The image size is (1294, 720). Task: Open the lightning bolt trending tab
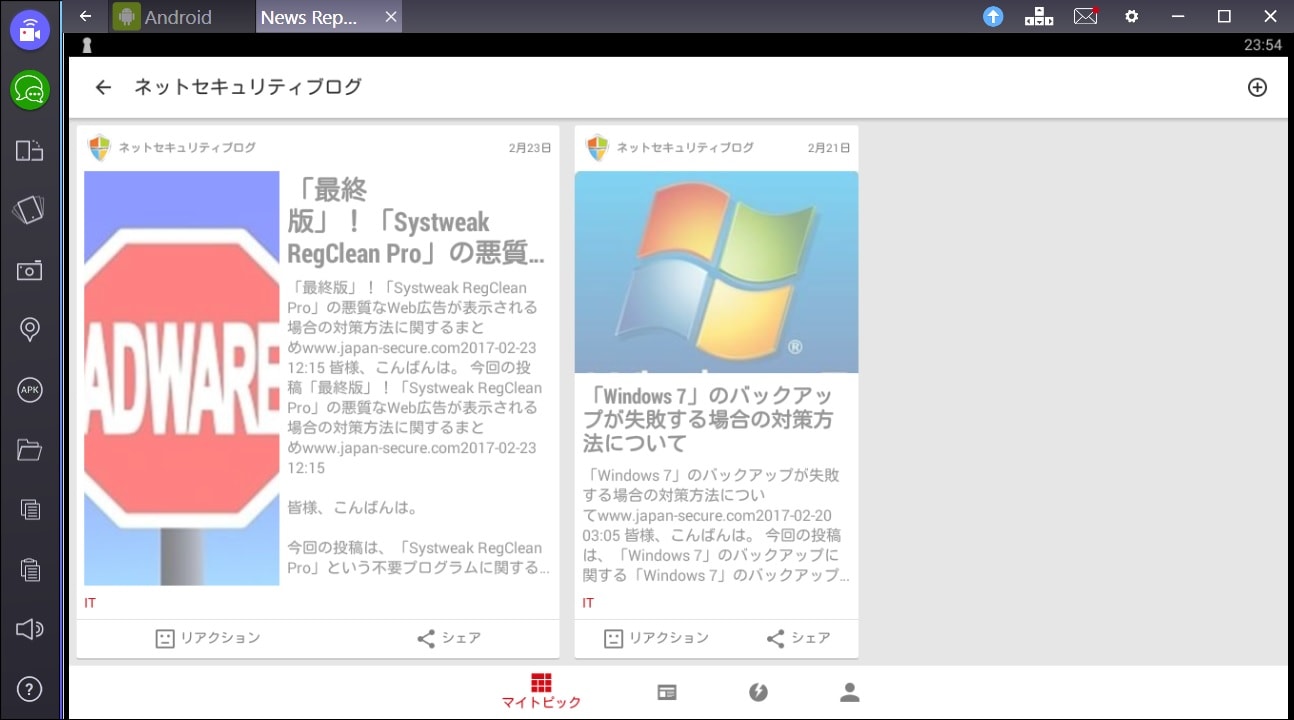pyautogui.click(x=758, y=692)
